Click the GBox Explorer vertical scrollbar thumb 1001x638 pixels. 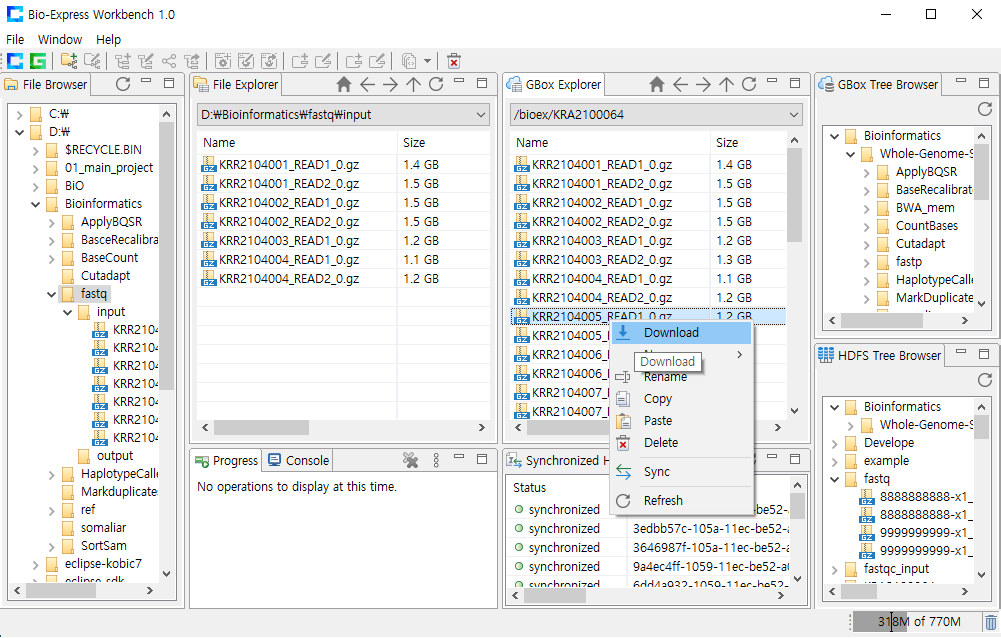(794, 195)
